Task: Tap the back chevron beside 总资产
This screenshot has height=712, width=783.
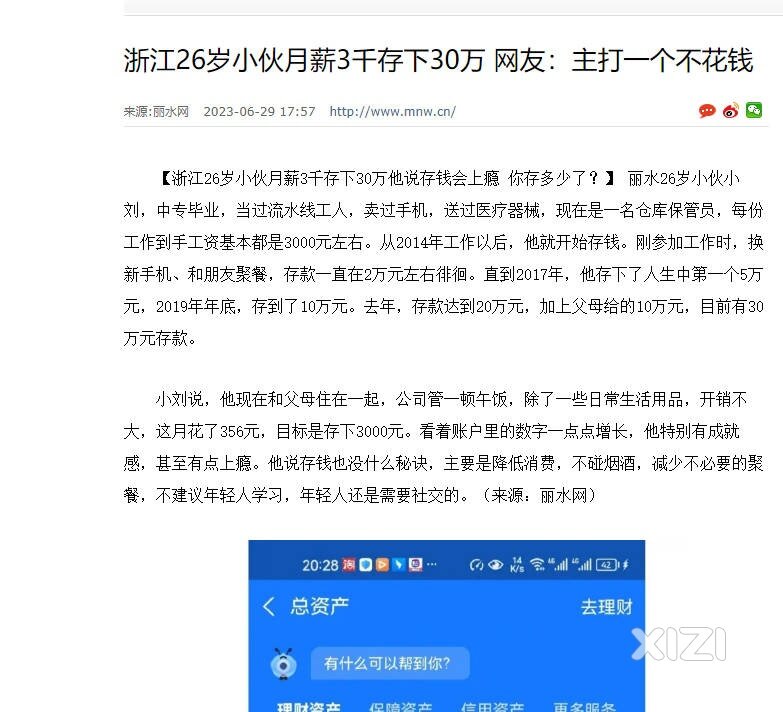Action: pyautogui.click(x=269, y=607)
